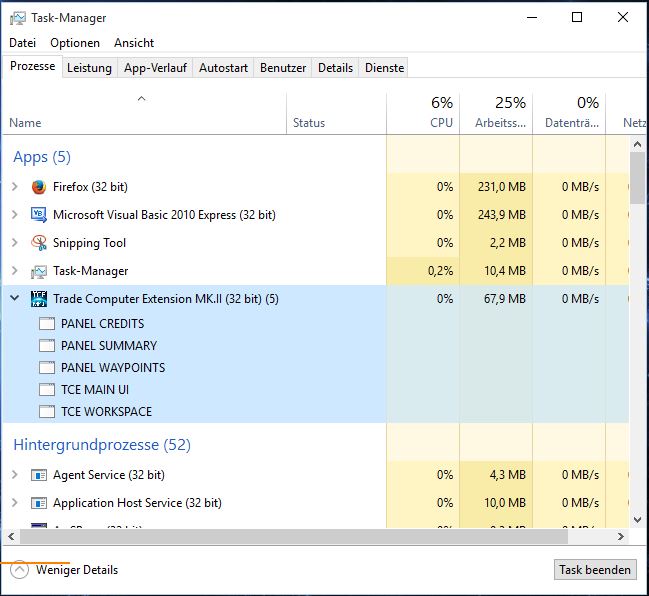The width and height of the screenshot is (649, 596).
Task: Expand the Snipping Tool process group
Action: coord(15,243)
